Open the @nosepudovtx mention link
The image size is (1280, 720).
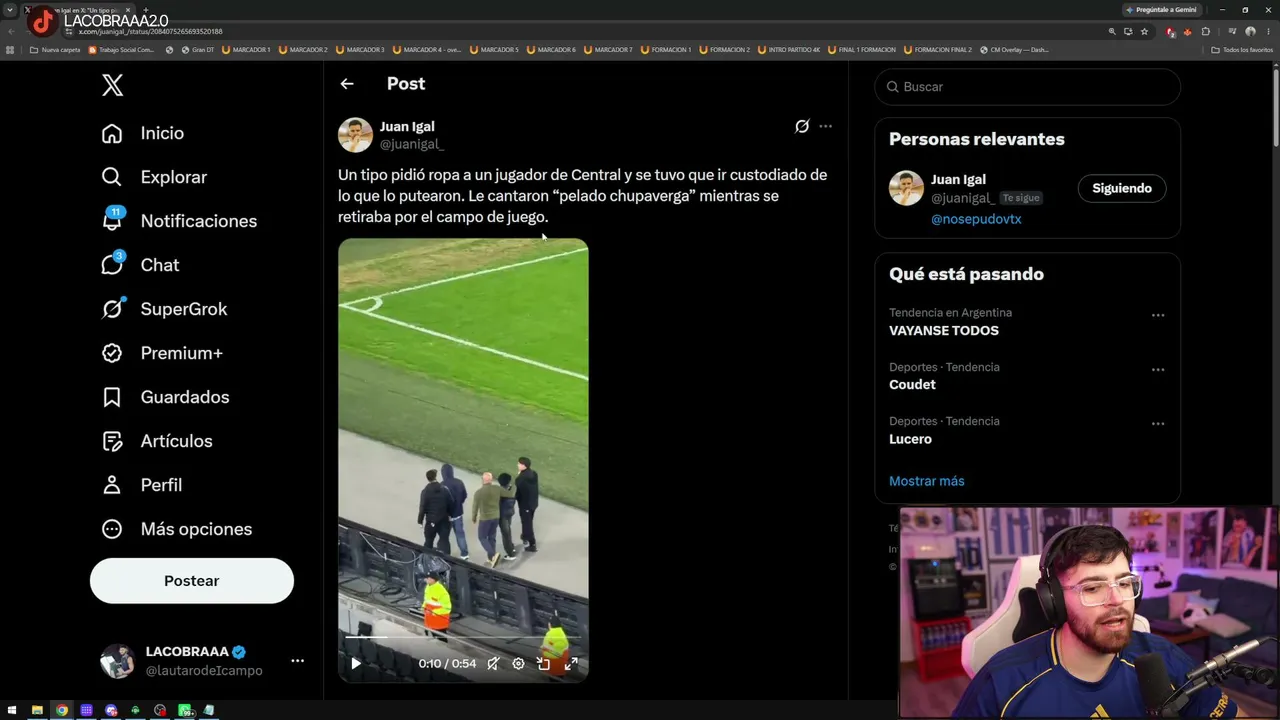coord(976,219)
